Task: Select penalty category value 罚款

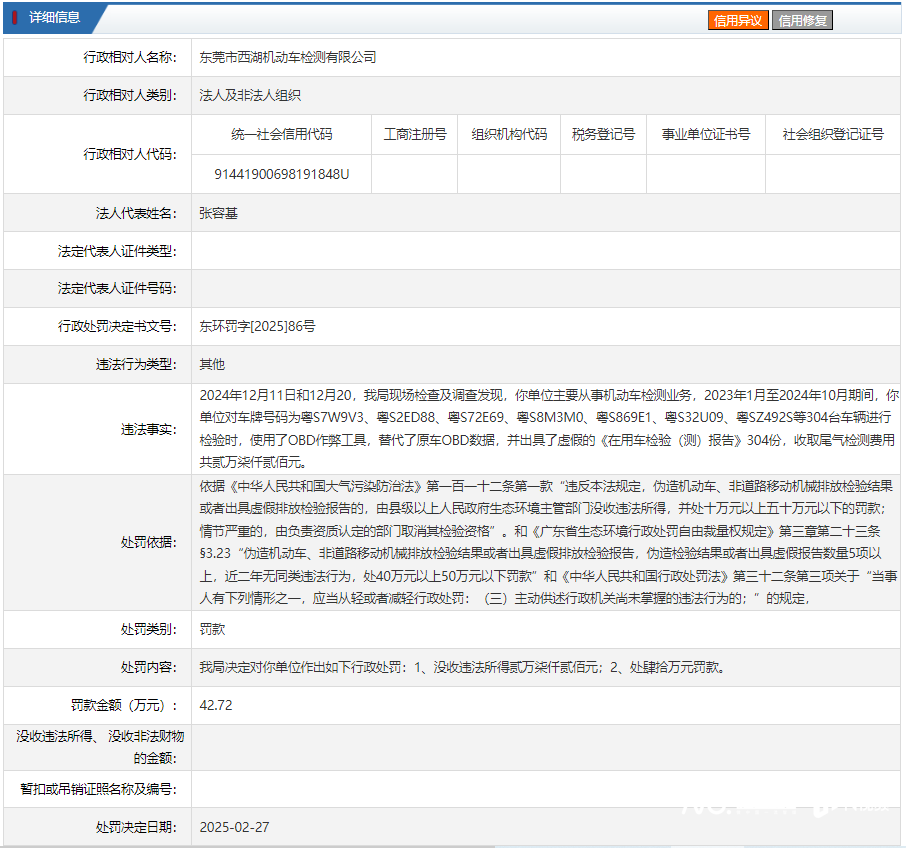Action: (x=212, y=629)
